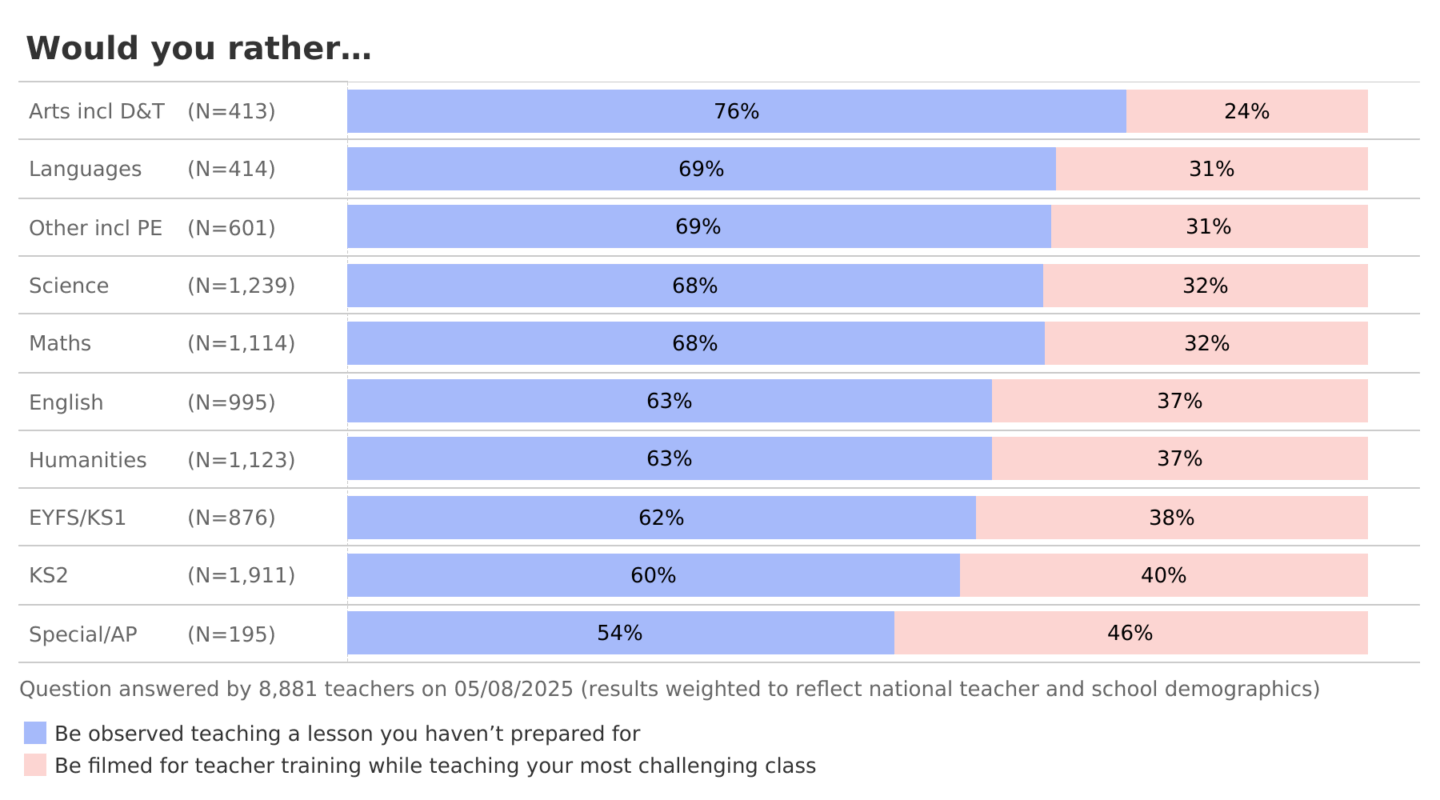Click the 'Languages' row label

85,169
